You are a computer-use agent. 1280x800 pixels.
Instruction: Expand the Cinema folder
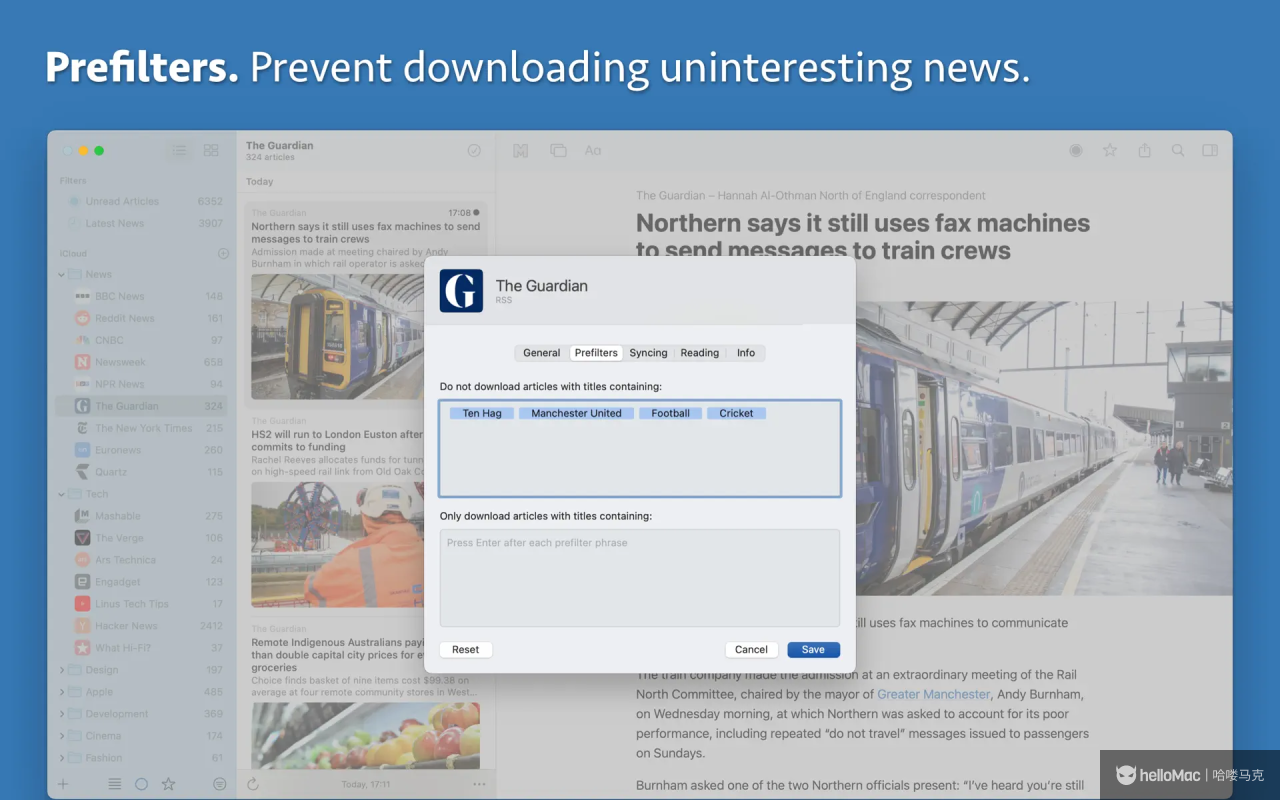click(61, 736)
